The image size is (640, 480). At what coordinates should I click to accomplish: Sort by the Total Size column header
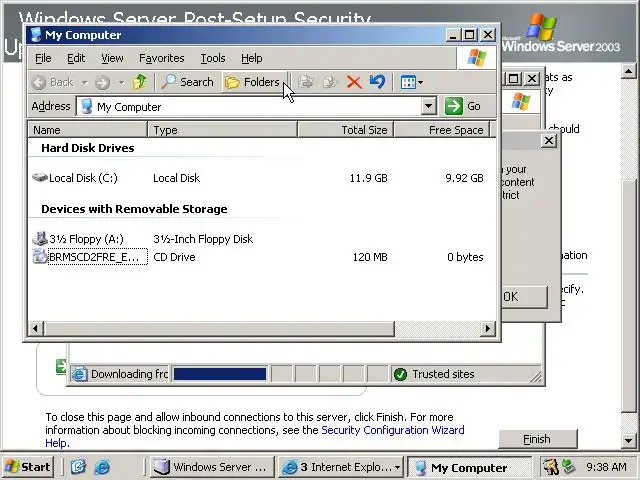[345, 130]
